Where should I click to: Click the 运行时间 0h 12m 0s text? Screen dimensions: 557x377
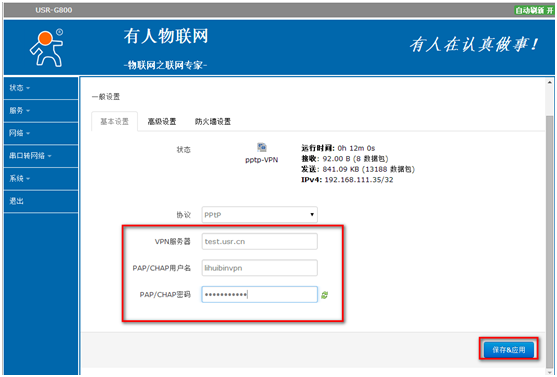click(x=338, y=148)
